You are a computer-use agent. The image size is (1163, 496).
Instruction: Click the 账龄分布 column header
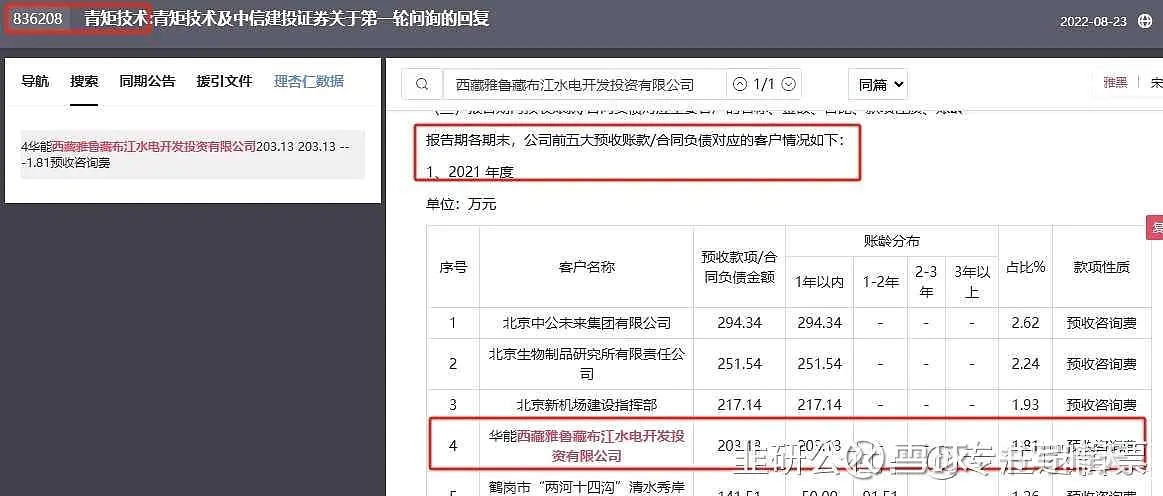point(892,242)
